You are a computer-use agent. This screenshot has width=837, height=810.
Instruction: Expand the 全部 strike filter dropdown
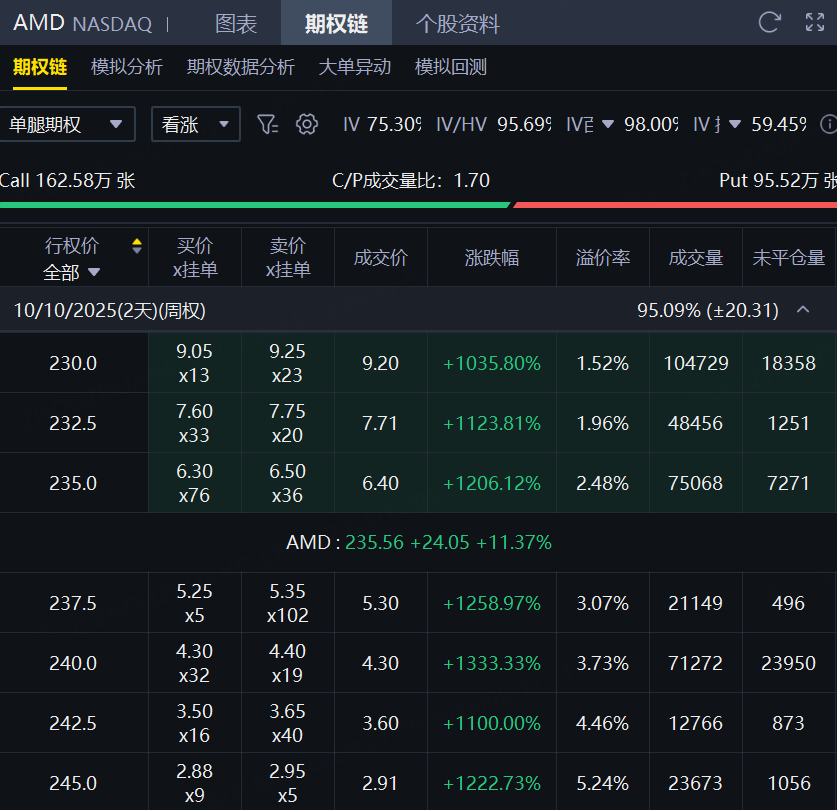(72, 272)
